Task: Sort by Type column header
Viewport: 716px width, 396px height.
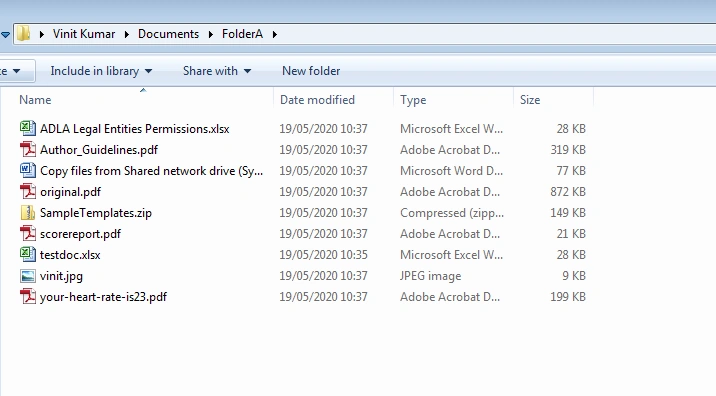Action: coord(413,100)
